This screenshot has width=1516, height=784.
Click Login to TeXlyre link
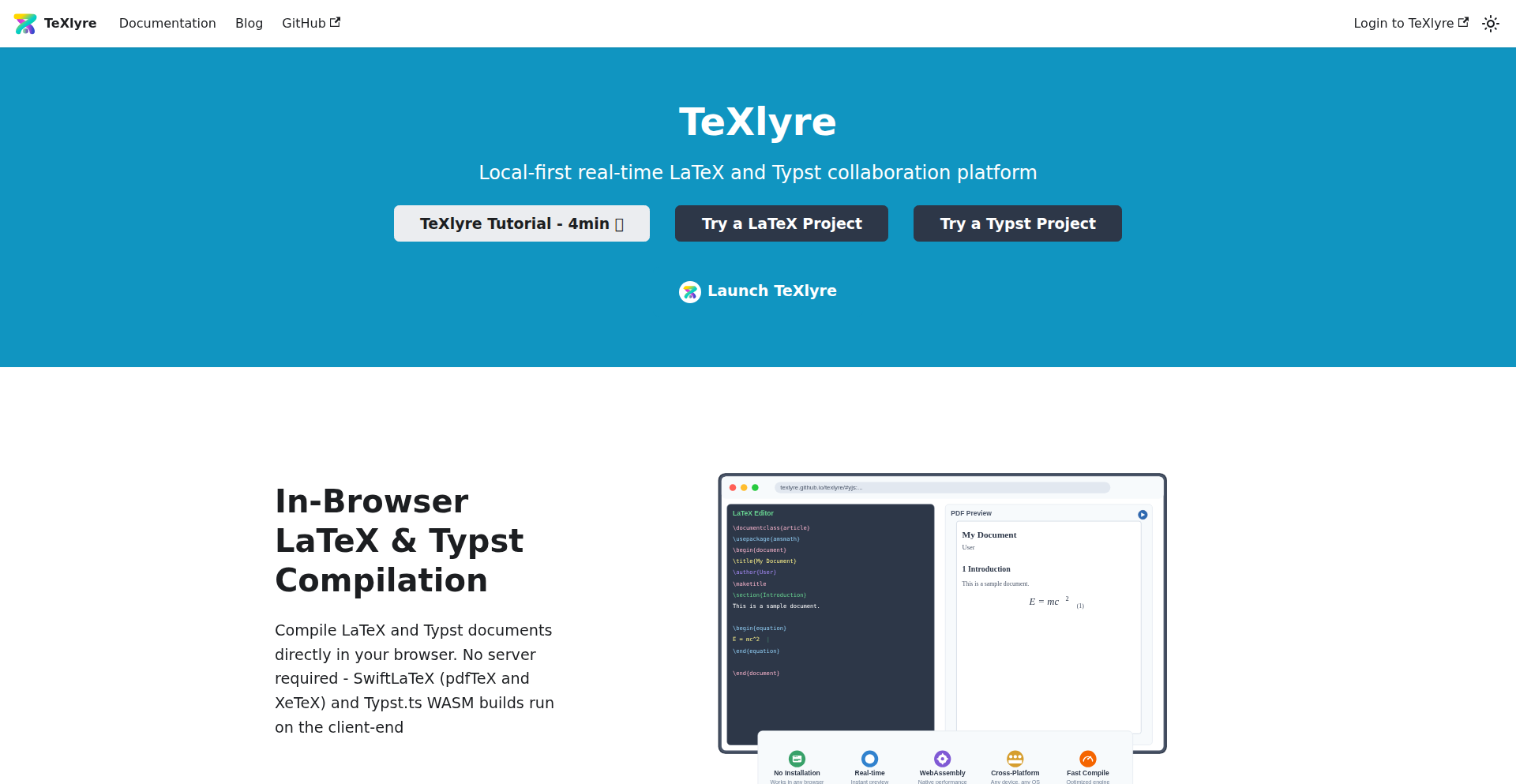coord(1411,24)
